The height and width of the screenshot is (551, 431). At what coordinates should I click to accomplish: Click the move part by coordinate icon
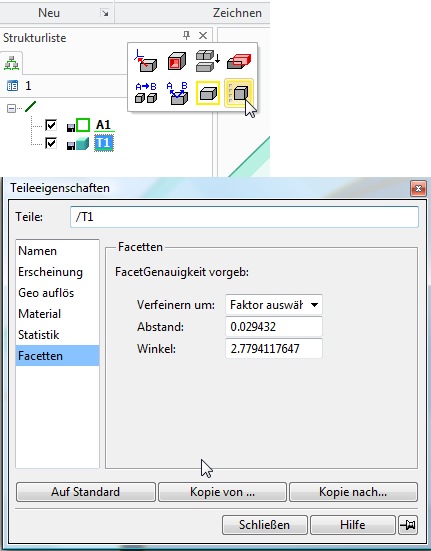coord(146,61)
